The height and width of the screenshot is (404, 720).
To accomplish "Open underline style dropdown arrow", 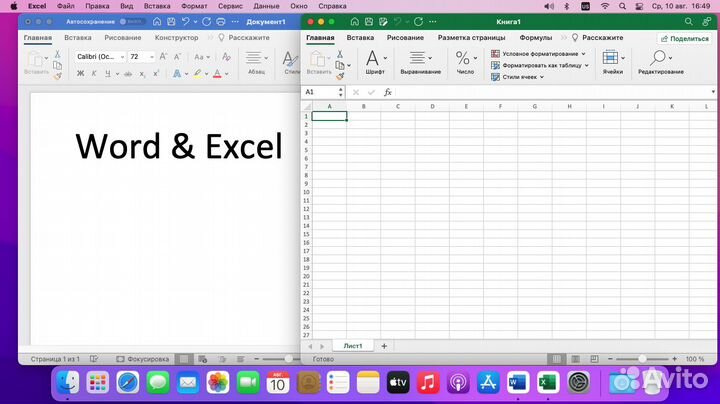I will [x=117, y=74].
